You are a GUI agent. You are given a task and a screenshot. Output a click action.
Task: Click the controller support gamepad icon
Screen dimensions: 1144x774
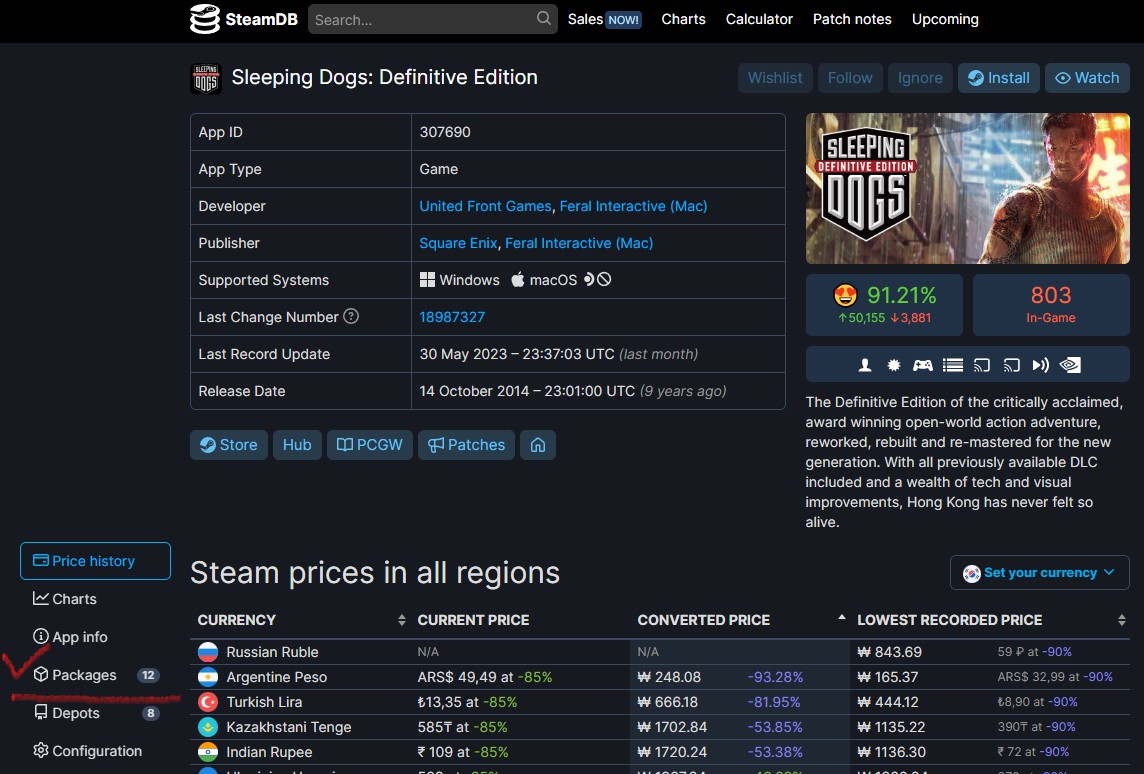[x=923, y=365]
